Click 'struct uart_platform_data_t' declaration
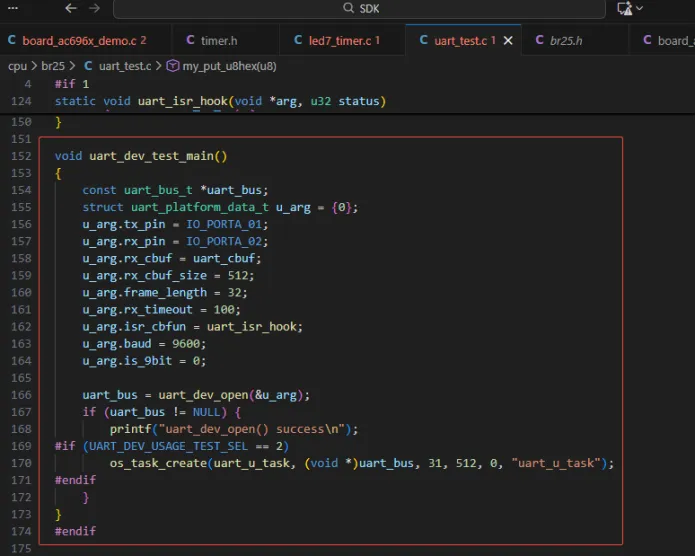The width and height of the screenshot is (696, 557). tap(175, 207)
